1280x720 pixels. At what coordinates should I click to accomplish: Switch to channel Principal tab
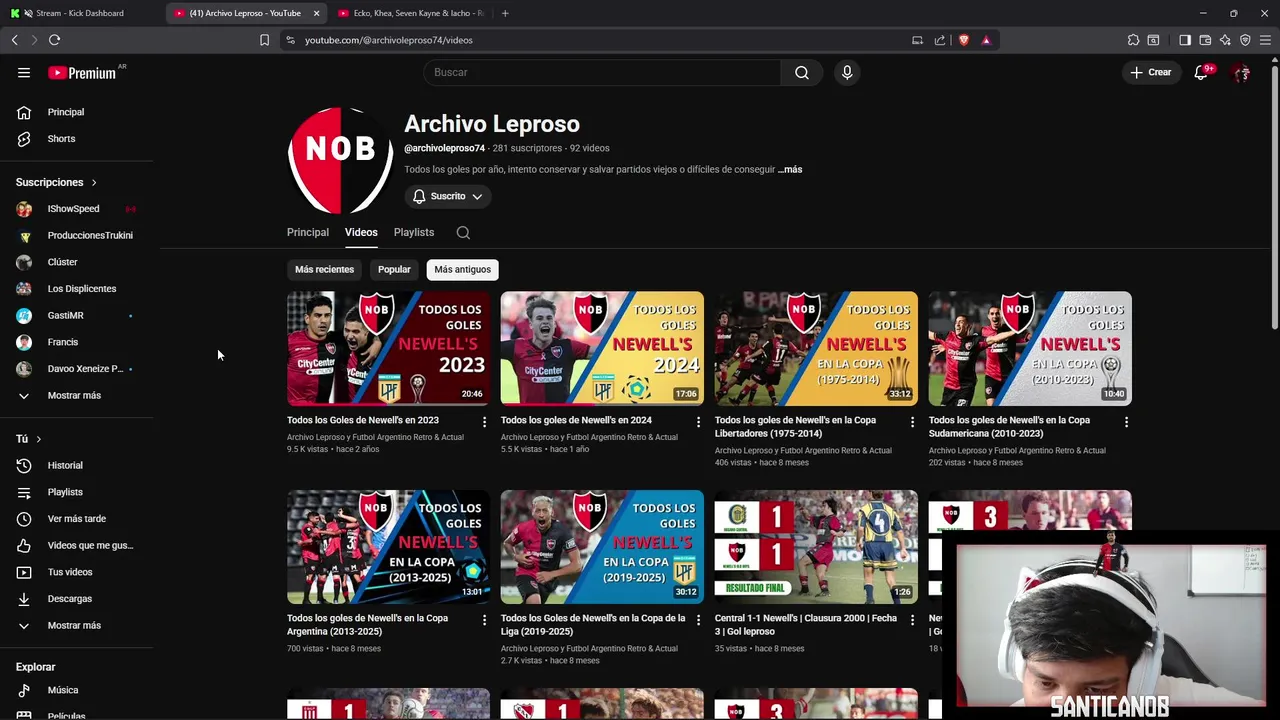308,232
